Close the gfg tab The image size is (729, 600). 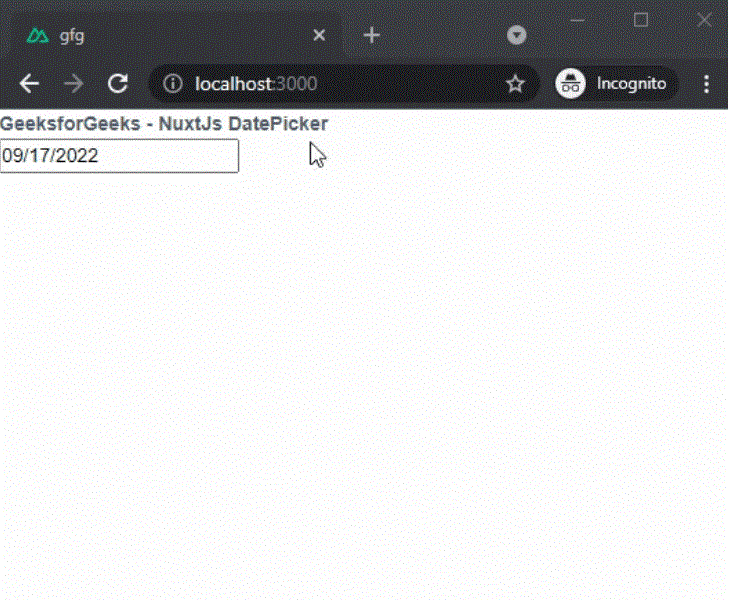point(319,35)
